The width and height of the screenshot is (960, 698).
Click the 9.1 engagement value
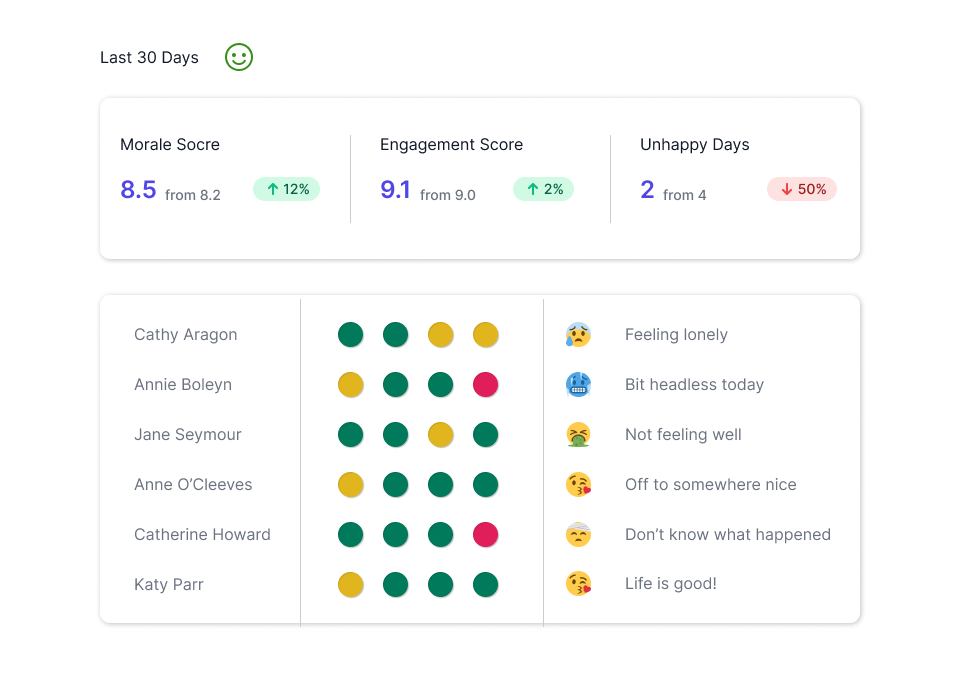pos(396,190)
